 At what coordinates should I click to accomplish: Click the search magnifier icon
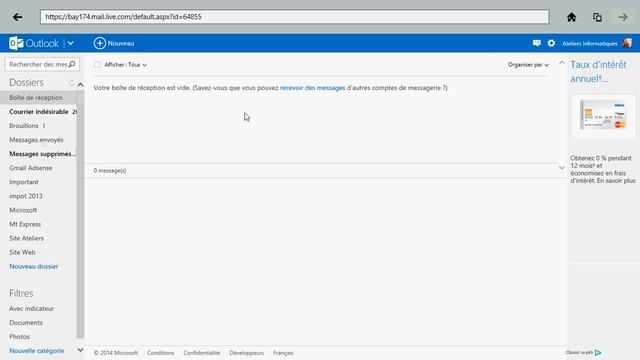[72, 64]
